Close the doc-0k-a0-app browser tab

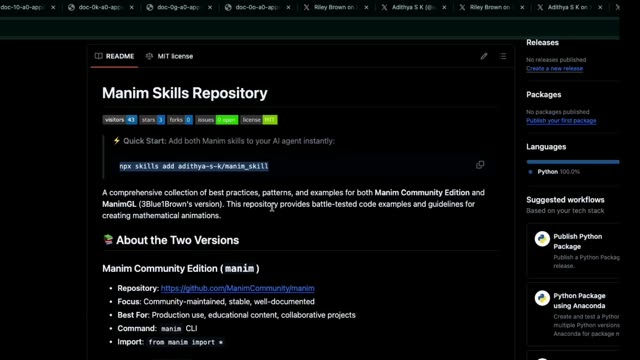click(x=131, y=7)
